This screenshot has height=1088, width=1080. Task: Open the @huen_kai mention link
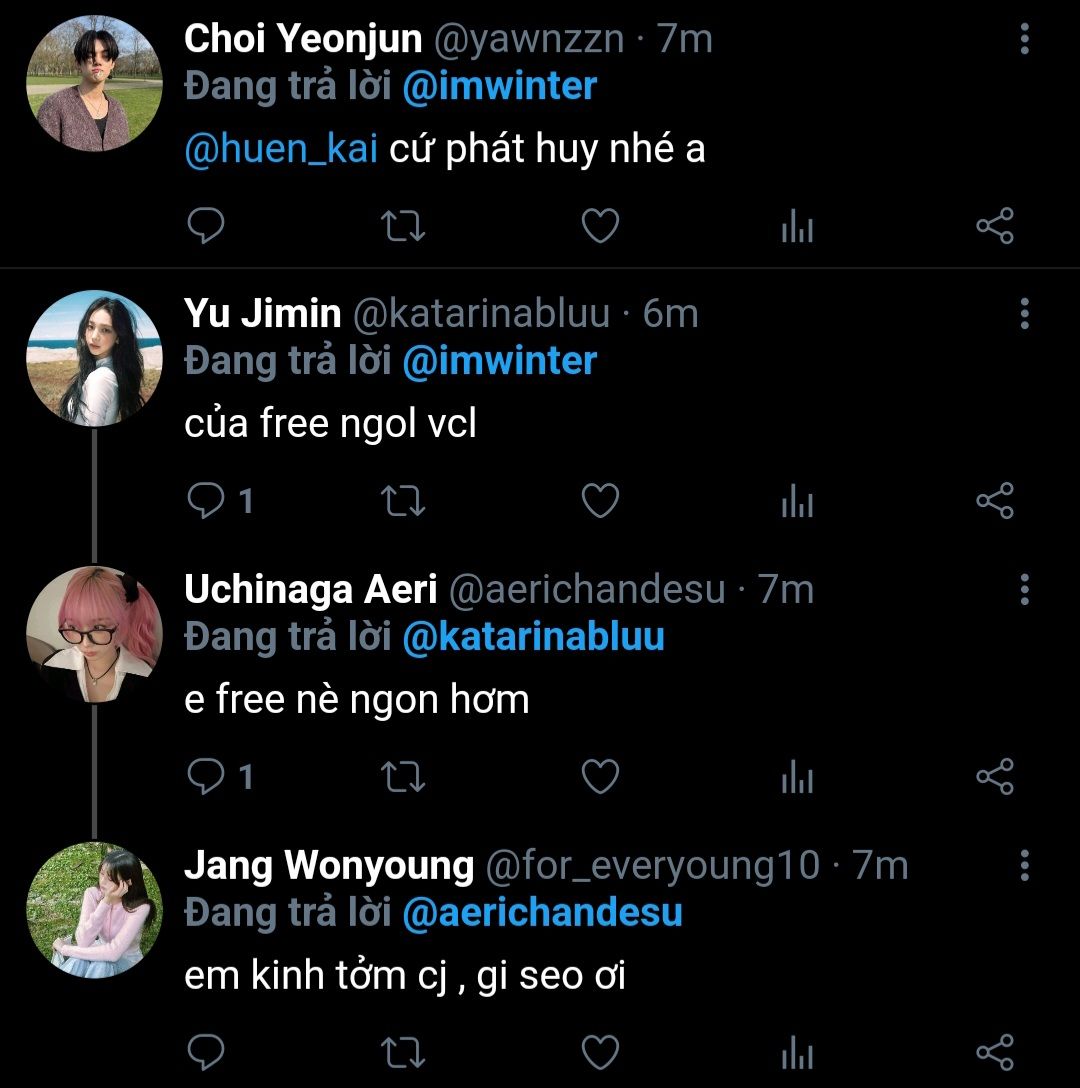coord(281,149)
